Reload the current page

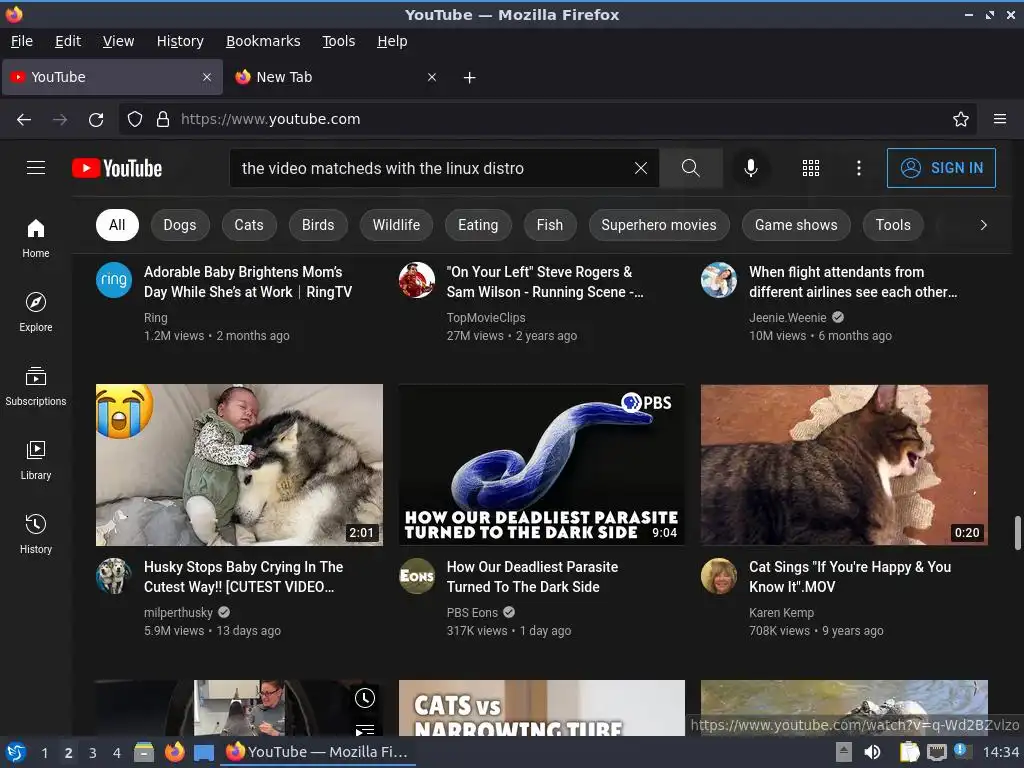pyautogui.click(x=96, y=119)
